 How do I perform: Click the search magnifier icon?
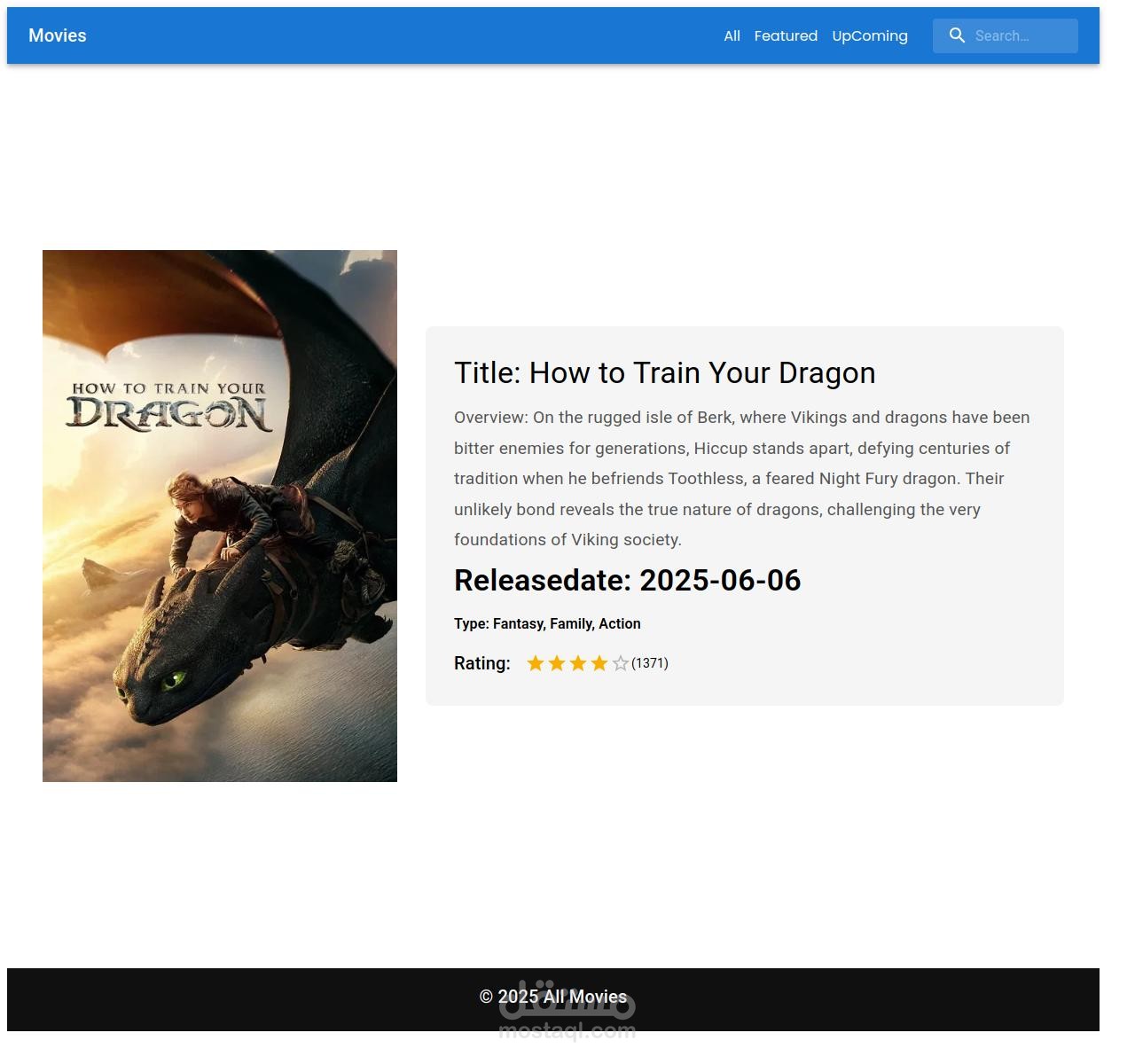[957, 35]
